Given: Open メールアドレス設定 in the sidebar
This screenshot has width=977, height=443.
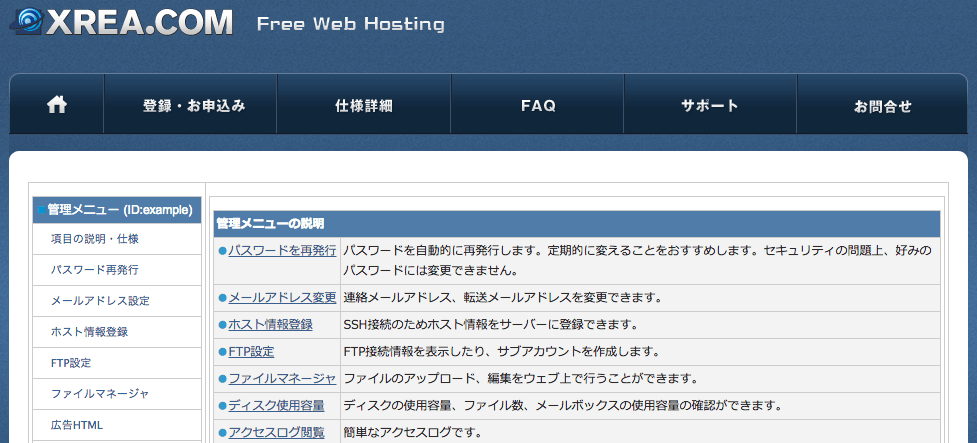Looking at the screenshot, I should (100, 301).
